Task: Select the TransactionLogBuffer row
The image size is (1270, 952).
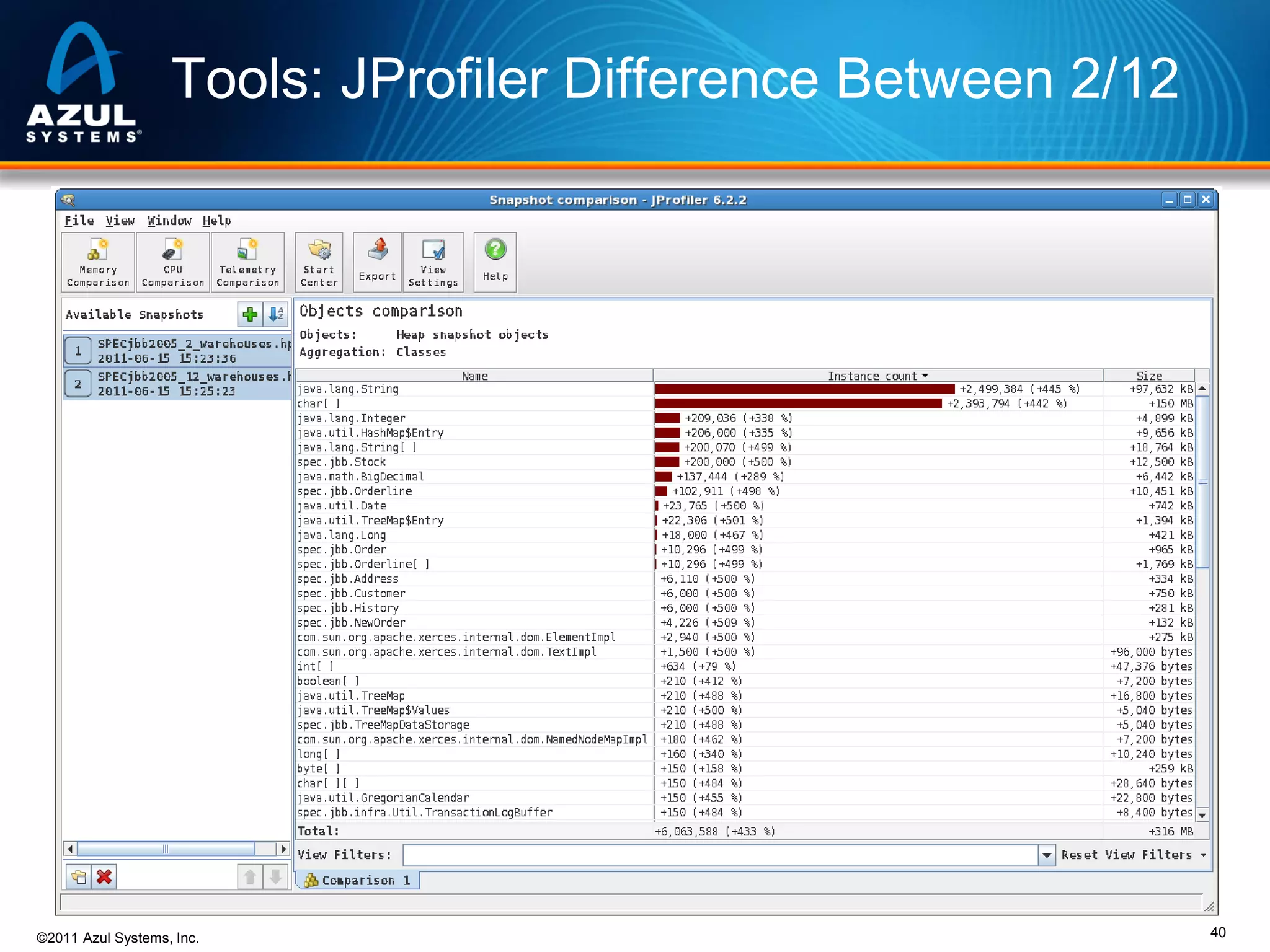Action: [x=745, y=813]
